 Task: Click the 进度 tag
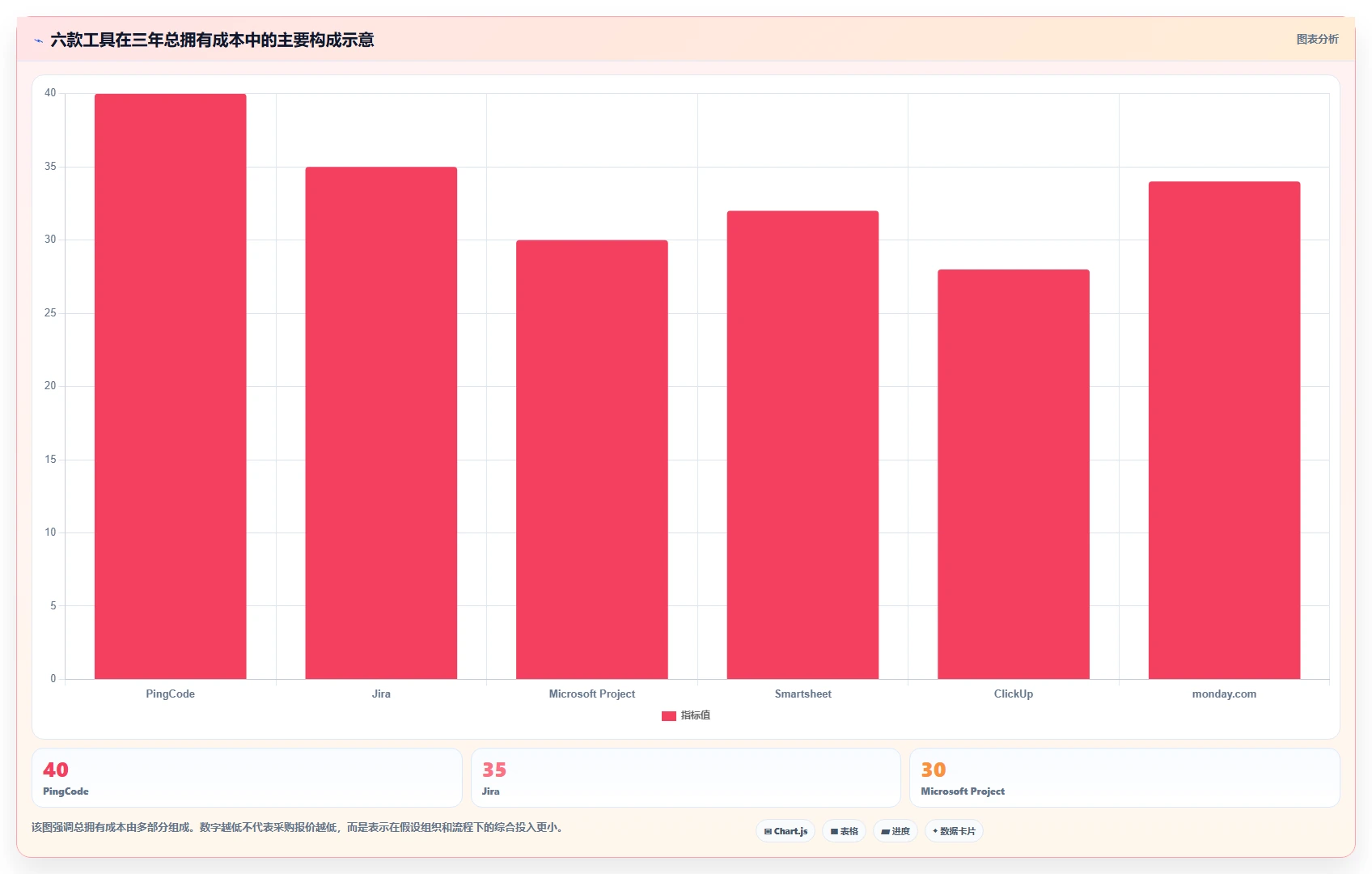tap(895, 831)
